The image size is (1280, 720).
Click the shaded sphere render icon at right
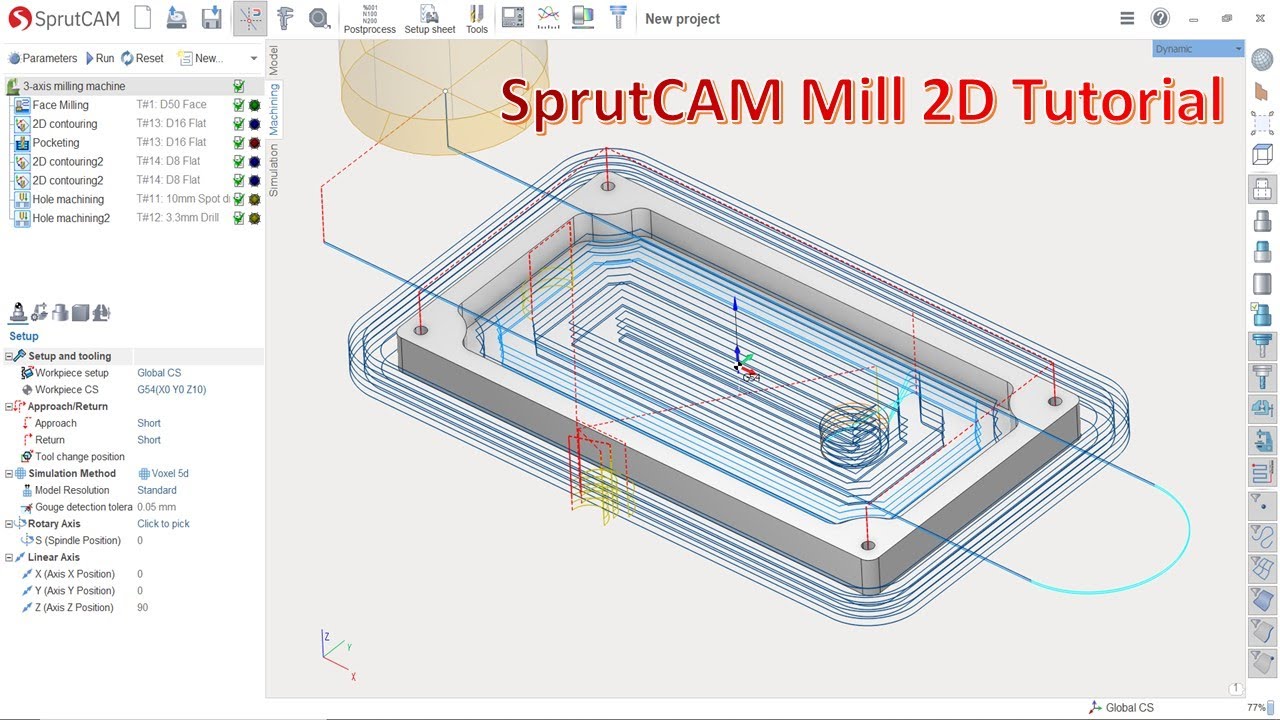tap(1263, 59)
